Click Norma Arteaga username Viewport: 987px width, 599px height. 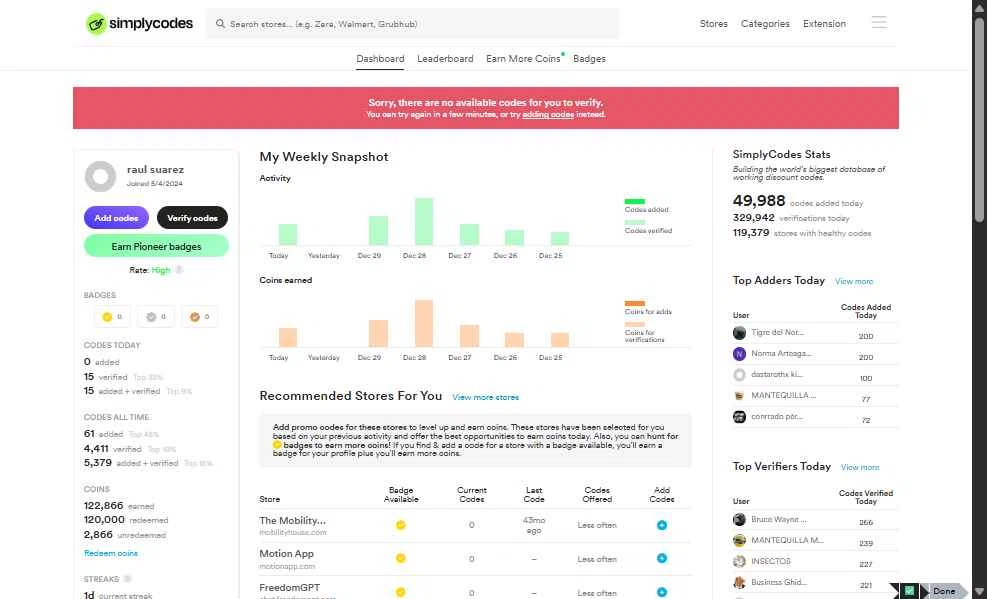(781, 354)
